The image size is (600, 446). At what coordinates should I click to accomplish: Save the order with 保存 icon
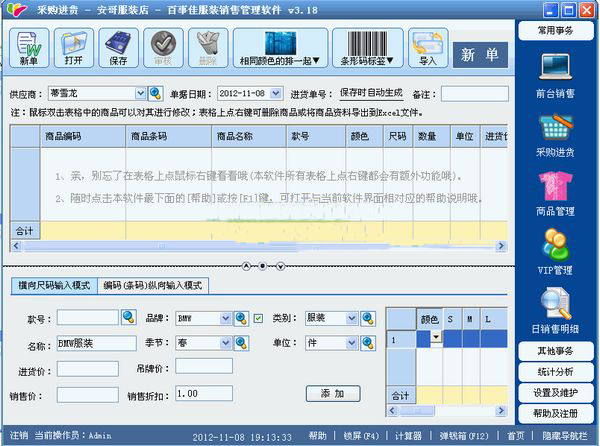coord(118,48)
